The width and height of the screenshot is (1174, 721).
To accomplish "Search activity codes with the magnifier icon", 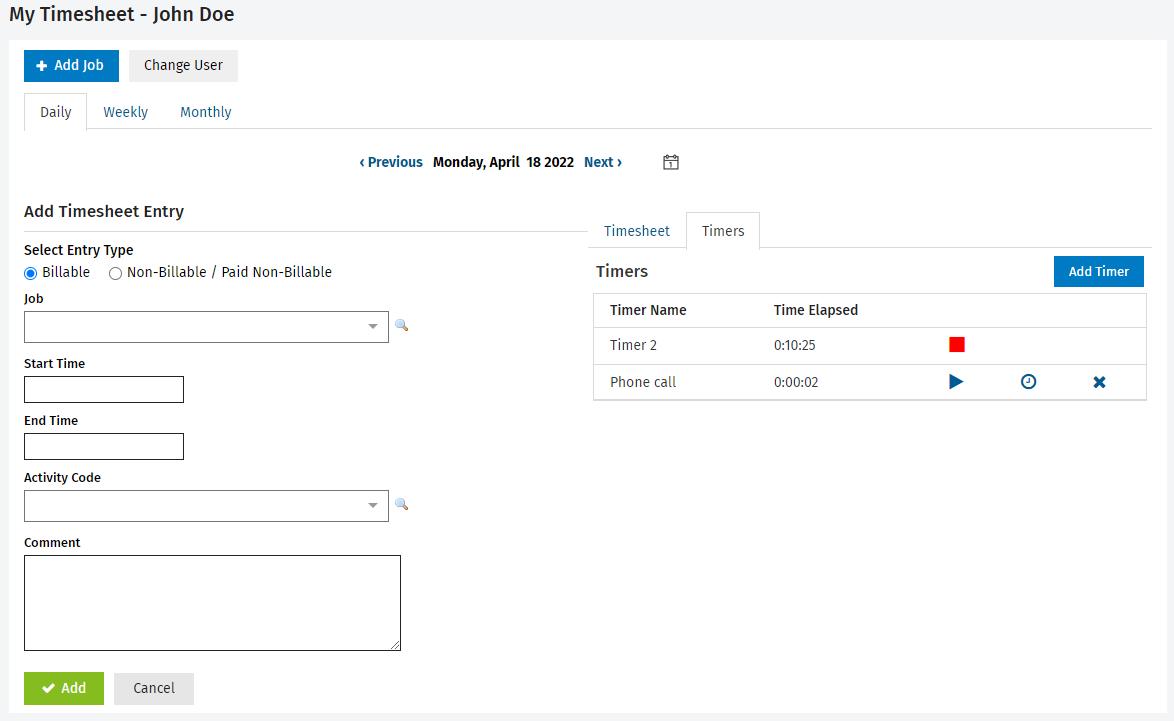I will (x=402, y=505).
